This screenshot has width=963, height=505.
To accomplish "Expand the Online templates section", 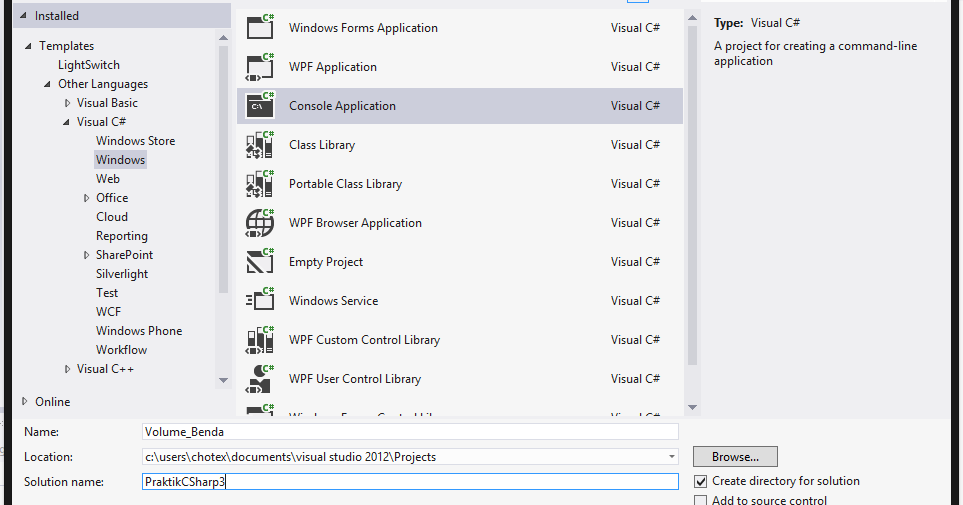I will [25, 402].
